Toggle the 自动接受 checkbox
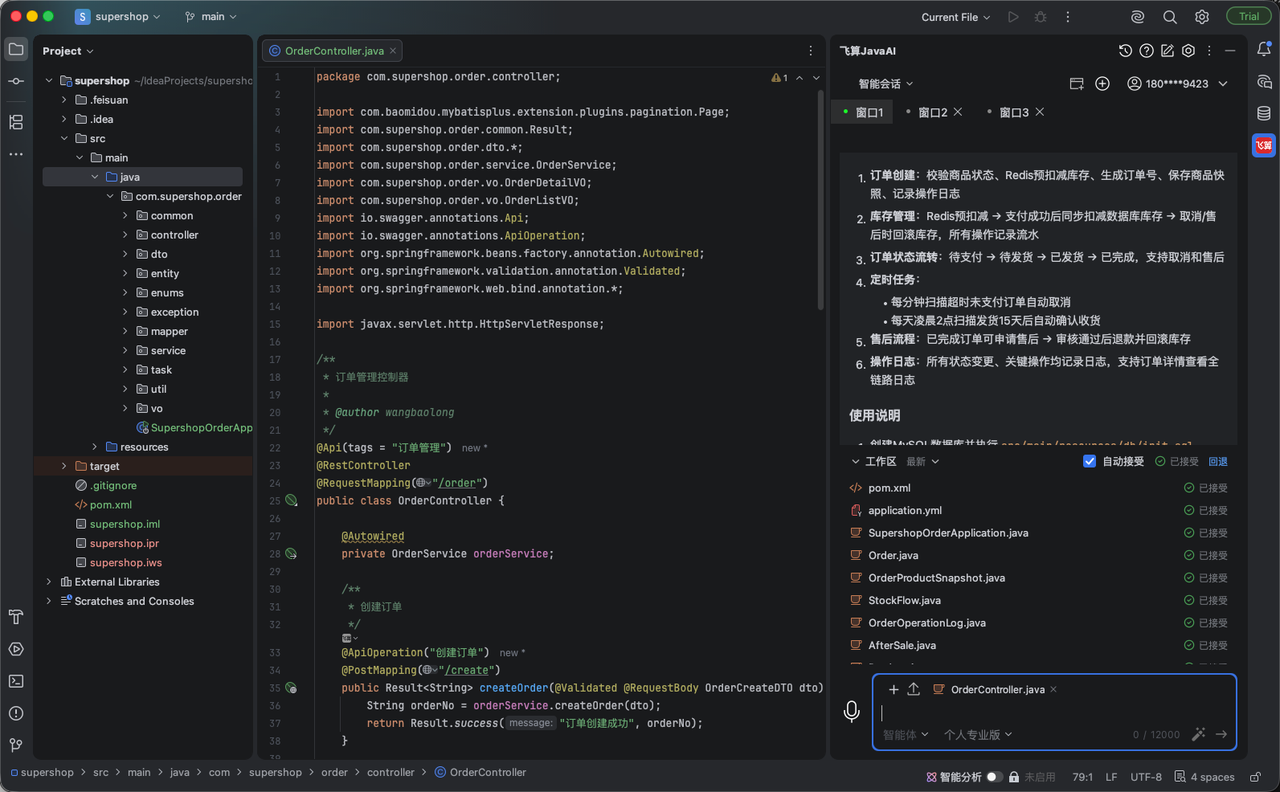This screenshot has width=1280, height=792. pos(1090,461)
